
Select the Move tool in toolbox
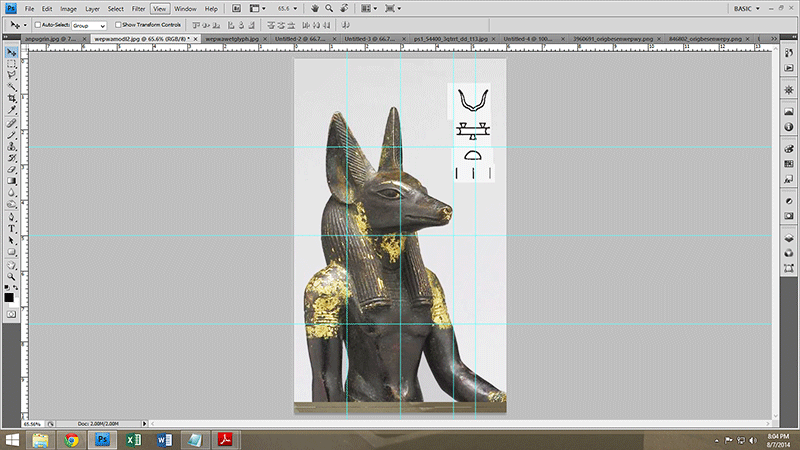pyautogui.click(x=11, y=52)
